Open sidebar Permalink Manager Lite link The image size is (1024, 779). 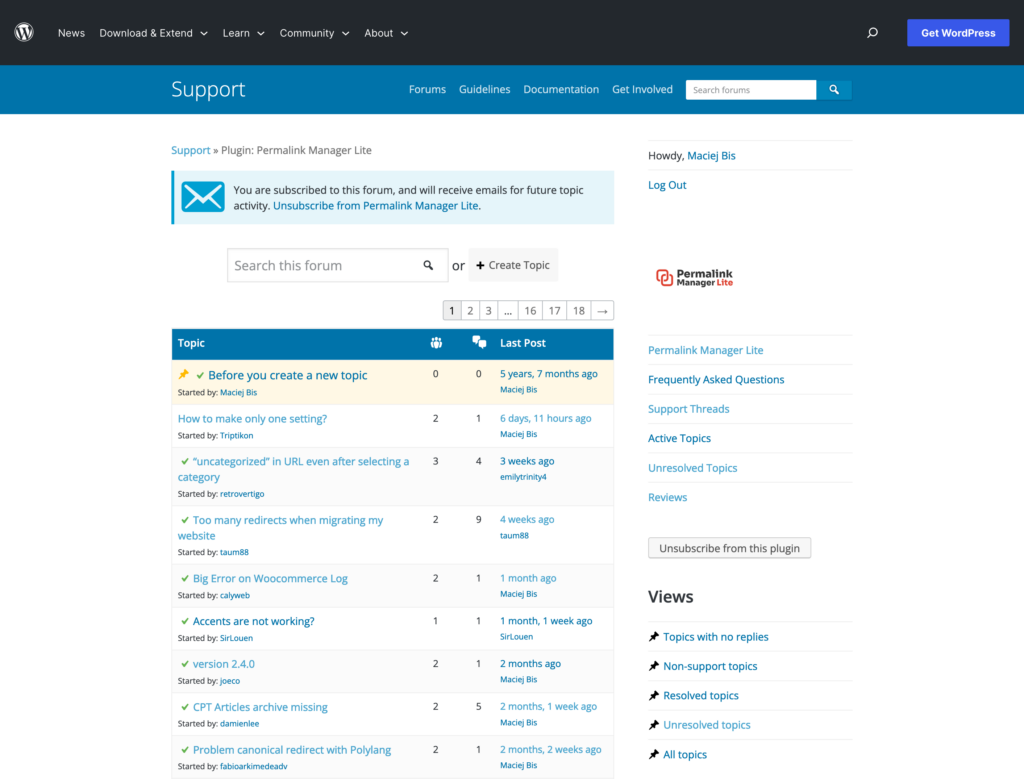[705, 350]
